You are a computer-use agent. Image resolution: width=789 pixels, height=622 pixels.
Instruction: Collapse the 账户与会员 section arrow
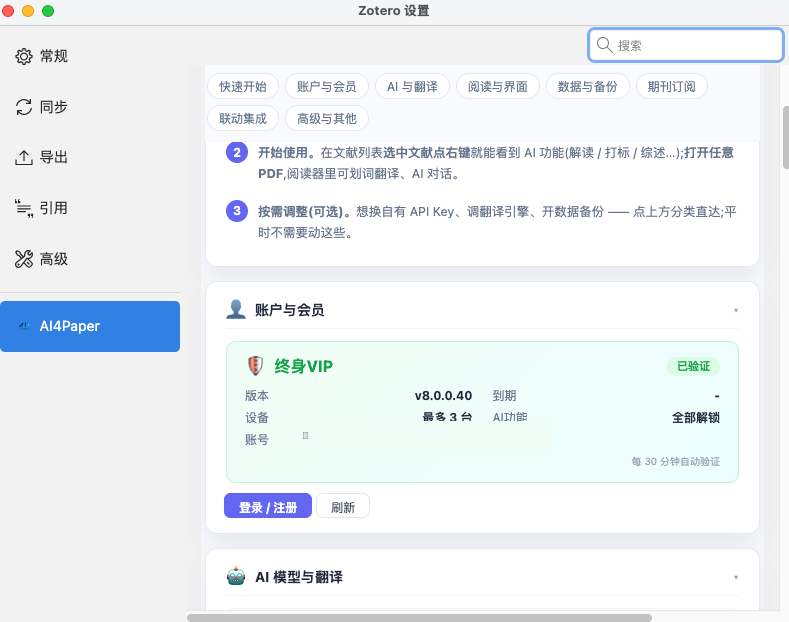click(736, 310)
